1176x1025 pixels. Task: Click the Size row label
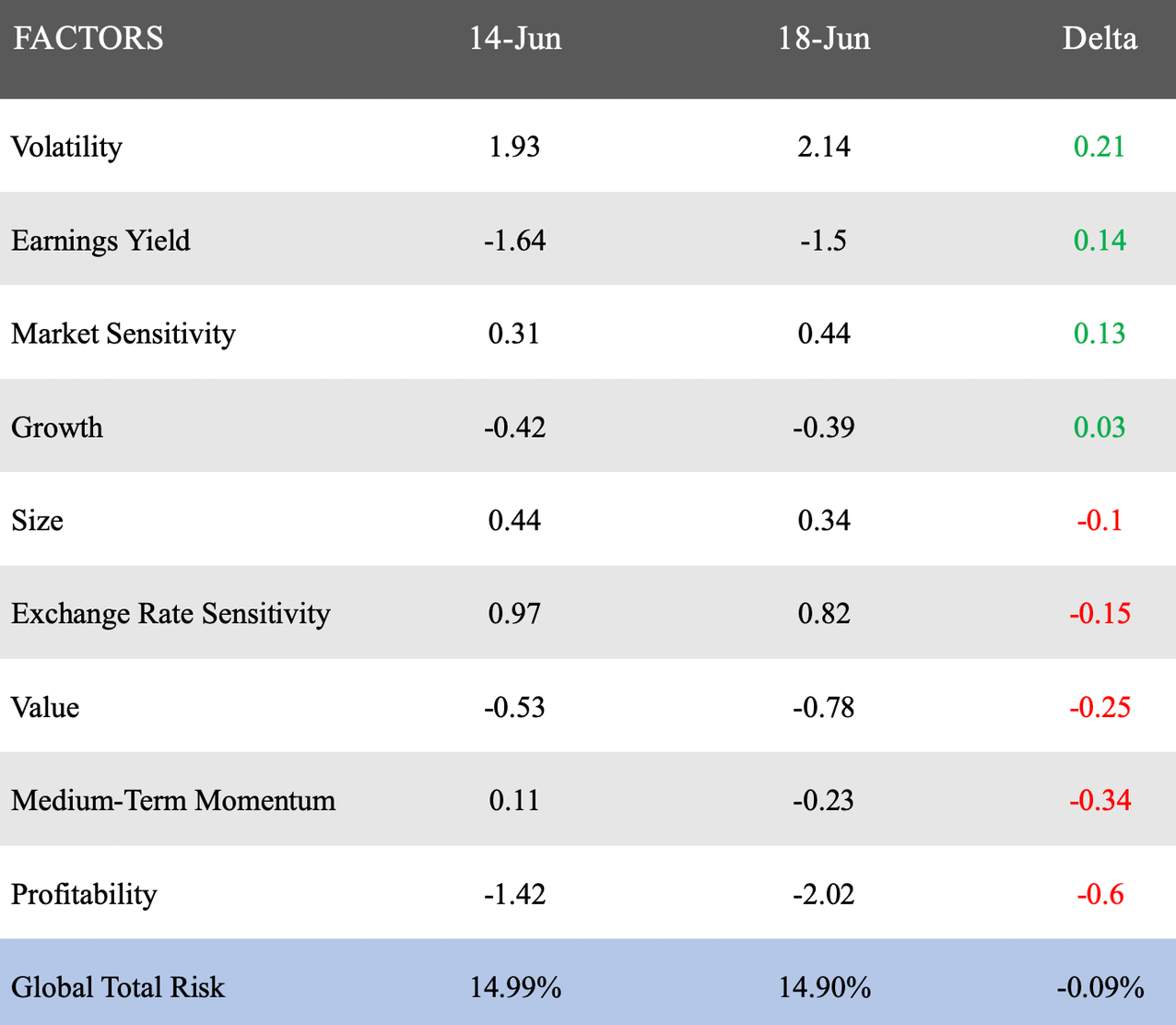[x=37, y=521]
